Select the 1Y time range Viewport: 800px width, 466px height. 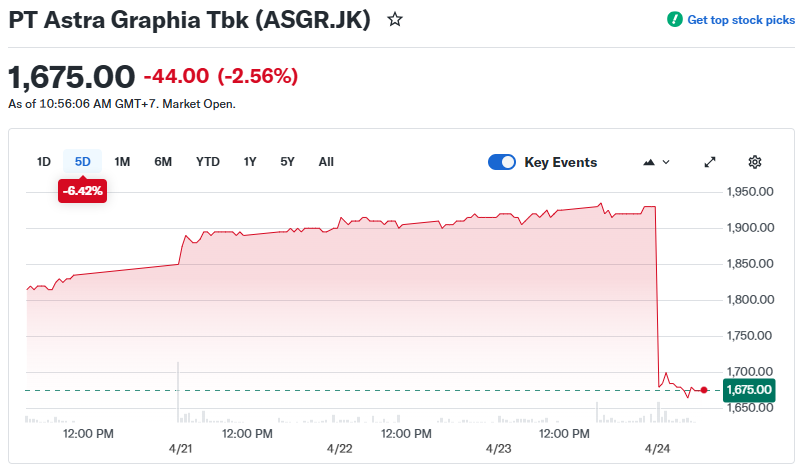click(250, 162)
